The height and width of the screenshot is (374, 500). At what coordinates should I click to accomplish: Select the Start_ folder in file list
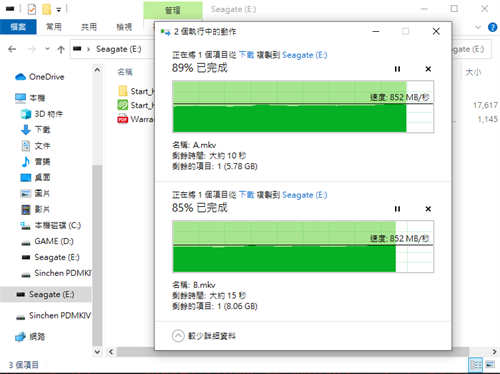(x=136, y=91)
